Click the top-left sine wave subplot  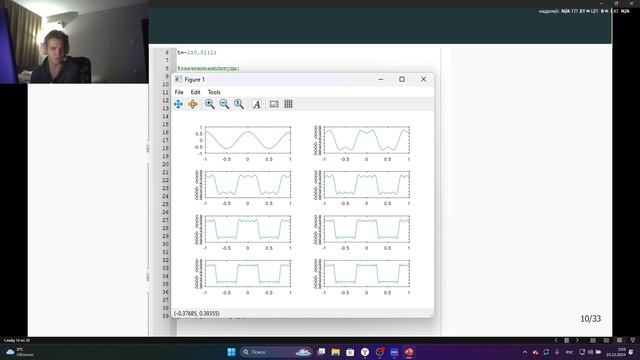coord(248,140)
